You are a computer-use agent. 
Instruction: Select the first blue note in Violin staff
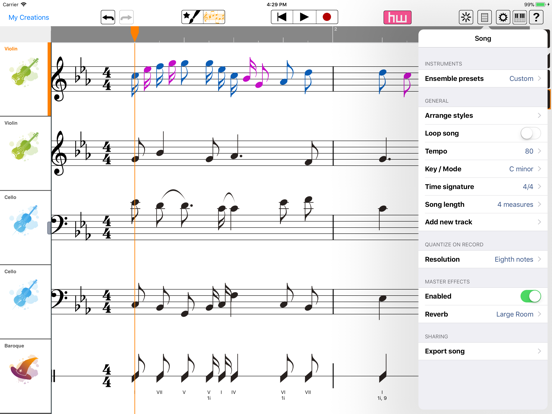point(135,84)
